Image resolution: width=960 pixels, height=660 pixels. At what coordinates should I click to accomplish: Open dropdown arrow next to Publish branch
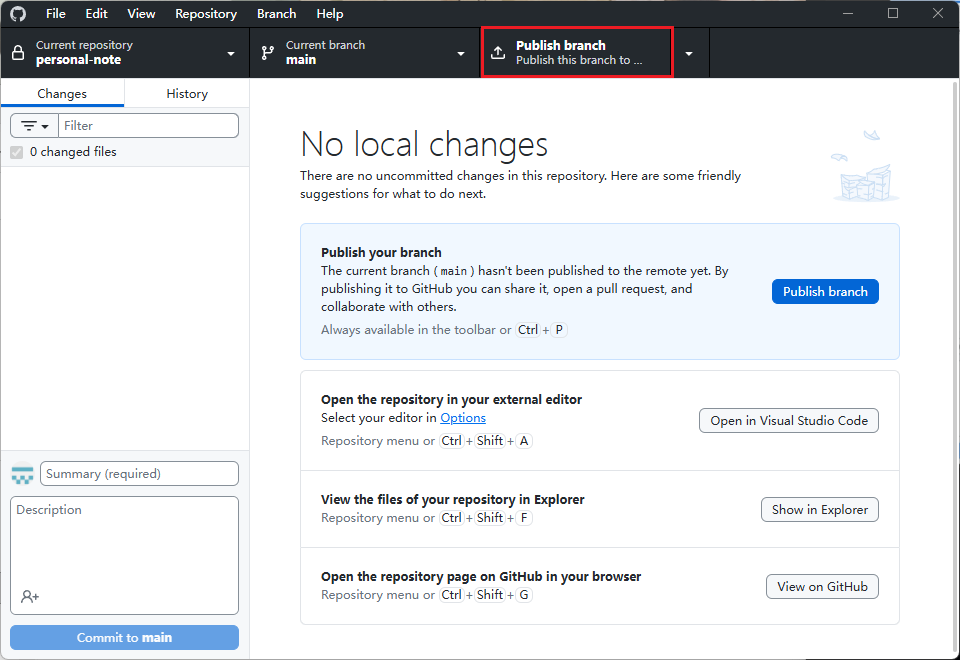(689, 53)
